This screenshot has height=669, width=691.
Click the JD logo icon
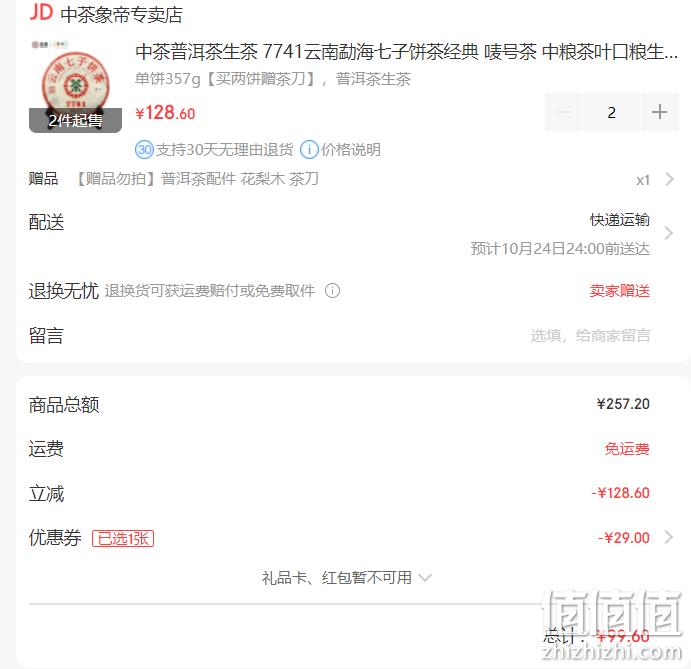point(41,12)
